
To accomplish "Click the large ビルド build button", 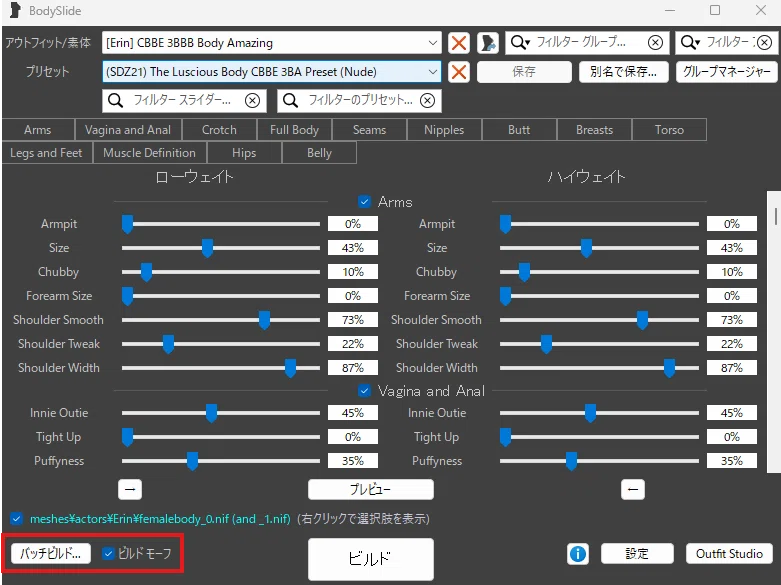I will [x=371, y=559].
